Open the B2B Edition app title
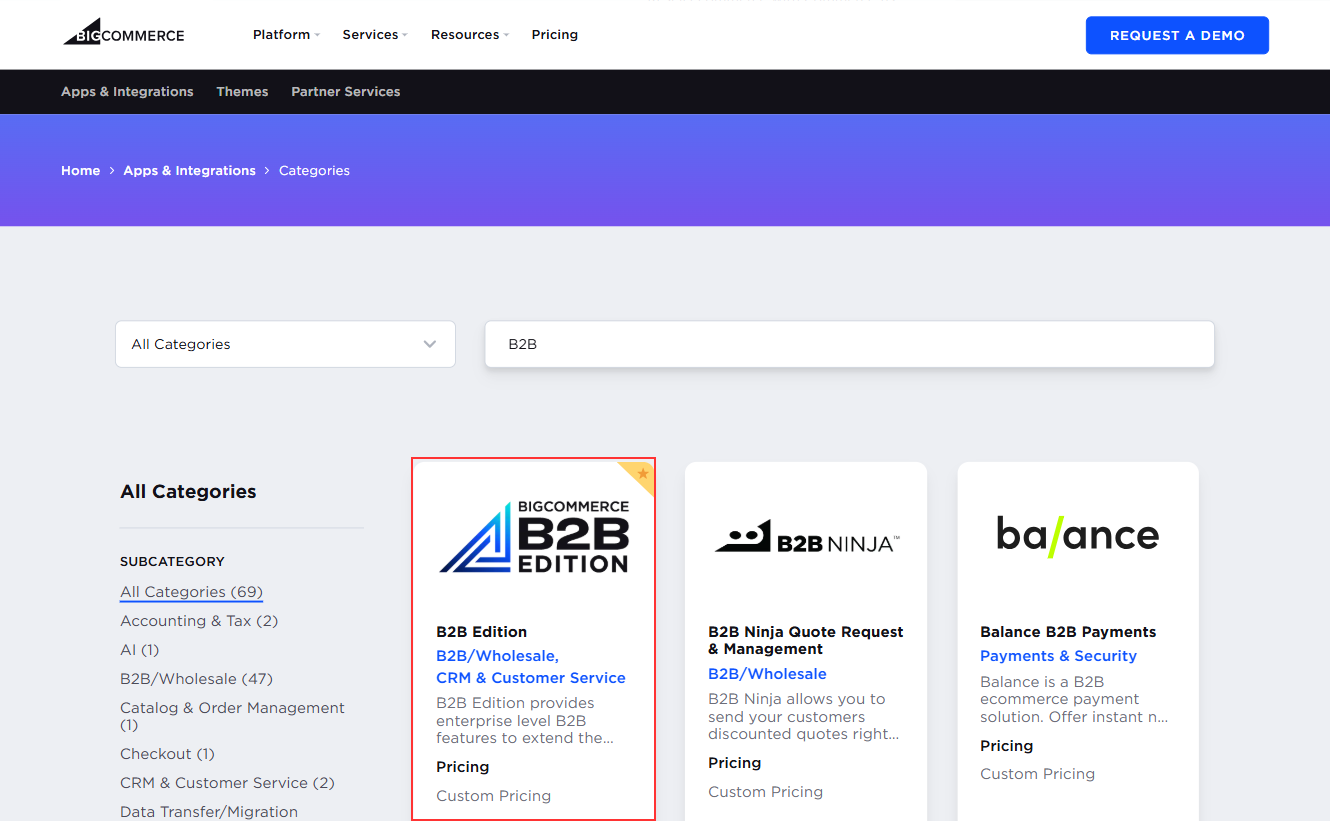The width and height of the screenshot is (1330, 821). coord(481,632)
